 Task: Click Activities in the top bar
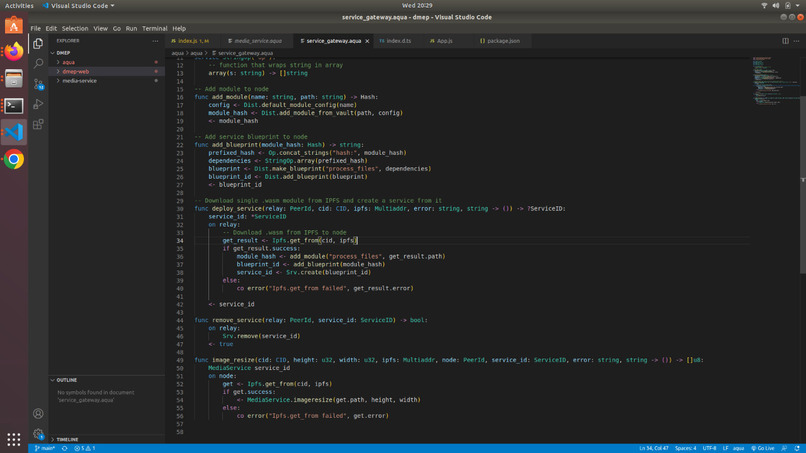pyautogui.click(x=19, y=6)
